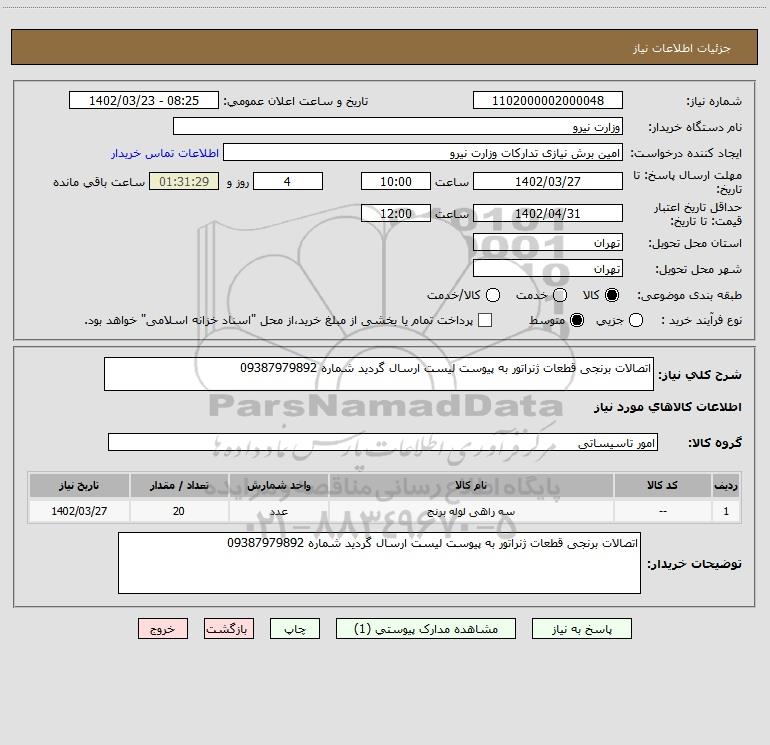
Task: Click the توضیحات خریدار text area
Action: [x=379, y=563]
